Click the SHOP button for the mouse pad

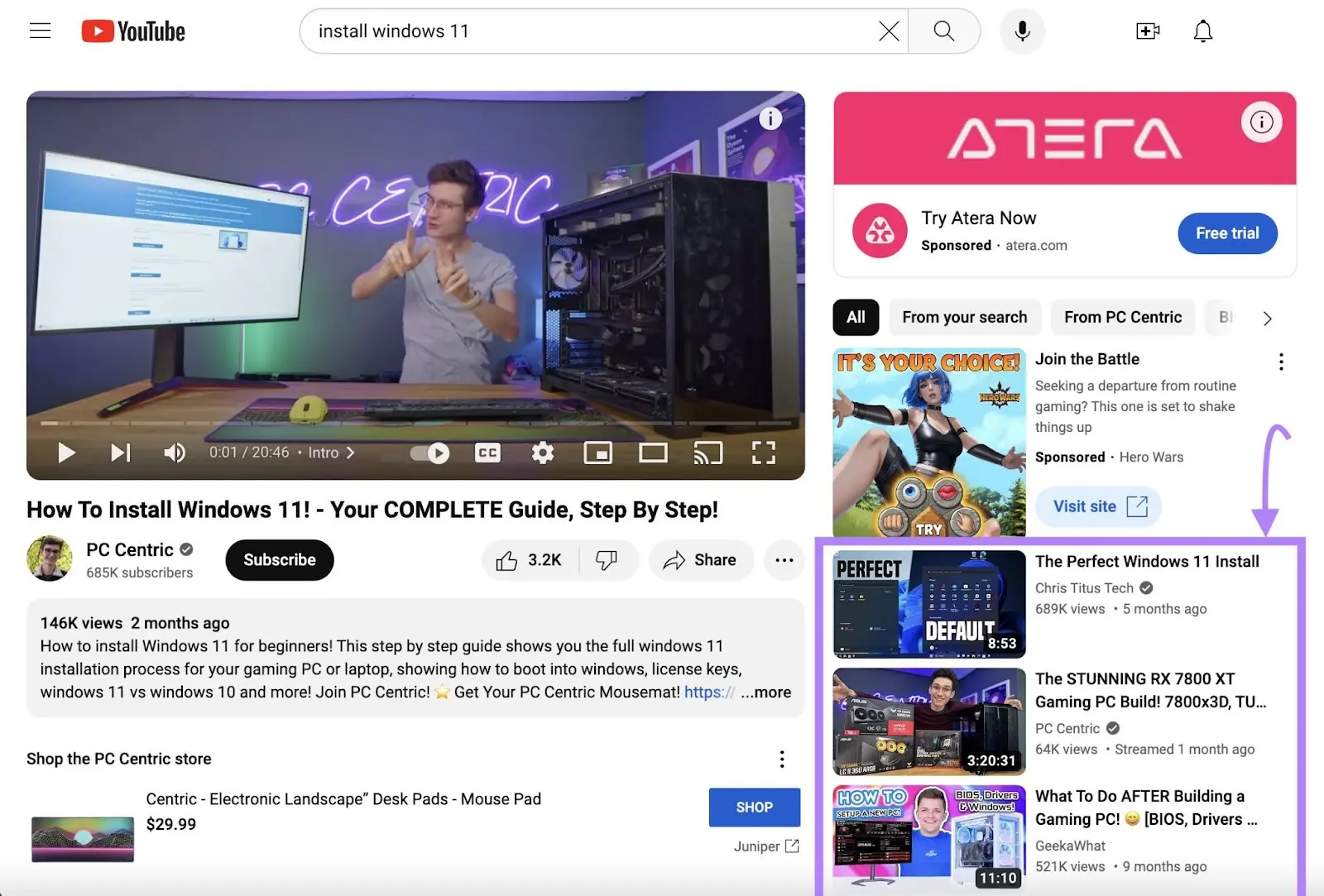(x=755, y=807)
